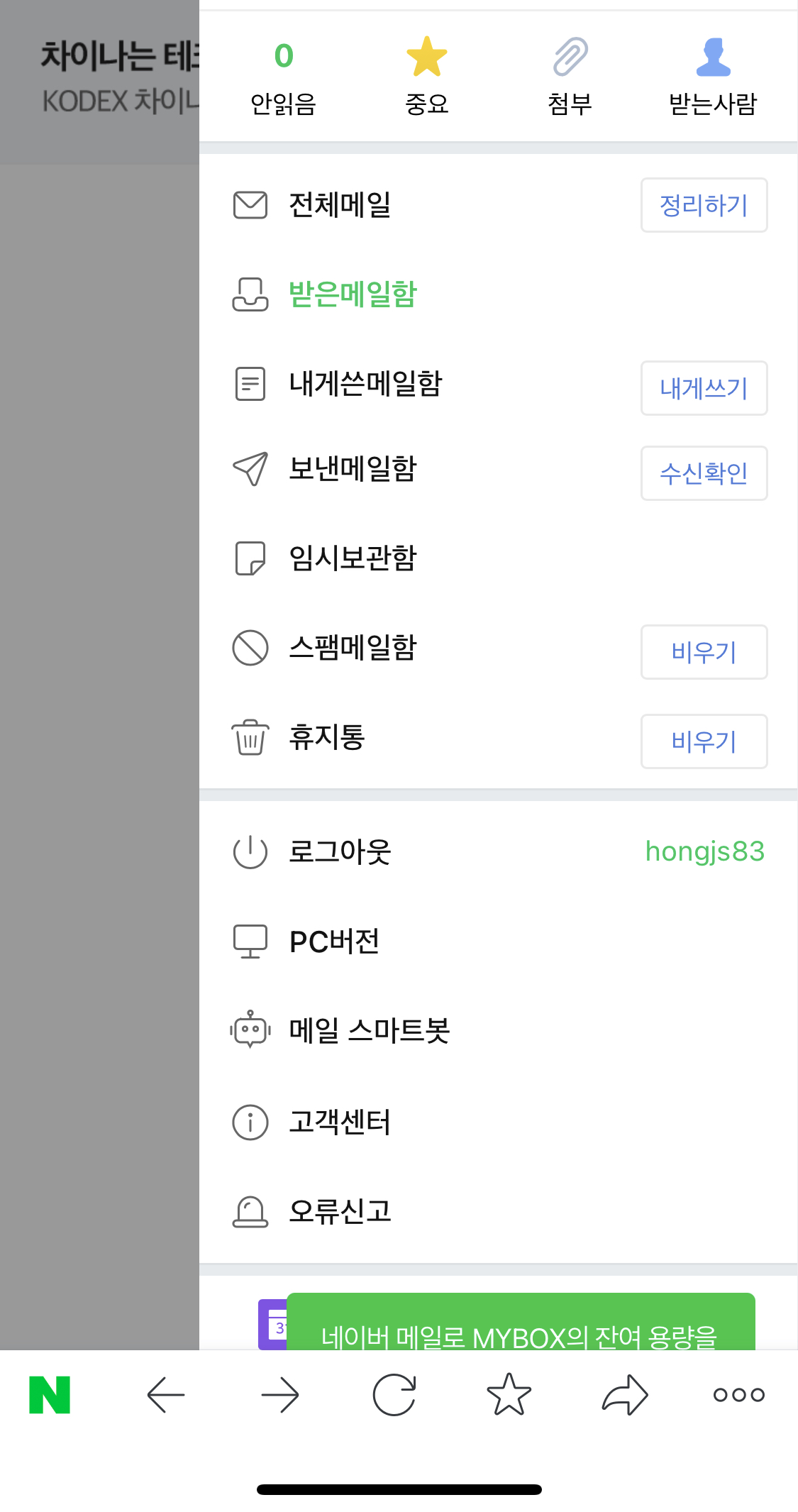Open the three-dot more menu
Screen dimensions: 798x1512
738,1395
